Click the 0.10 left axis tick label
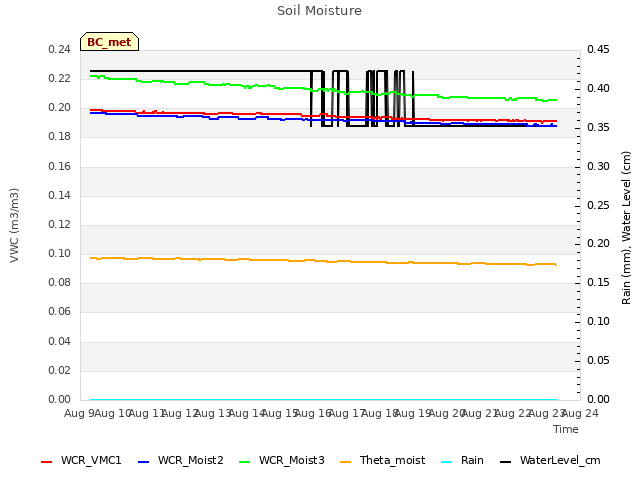Image resolution: width=640 pixels, height=480 pixels. pyautogui.click(x=60, y=253)
